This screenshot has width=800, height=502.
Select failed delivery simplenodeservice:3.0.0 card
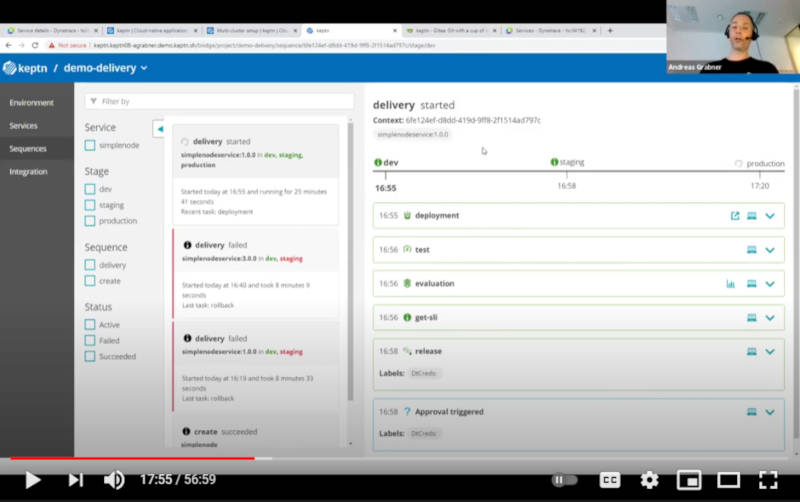point(256,273)
